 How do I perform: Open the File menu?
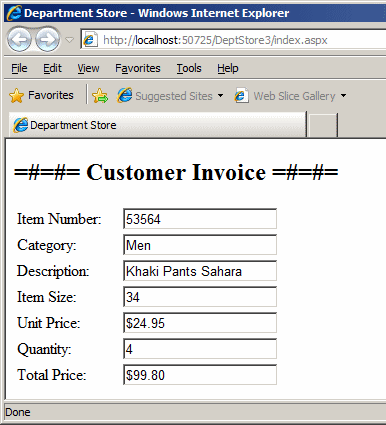[x=19, y=68]
